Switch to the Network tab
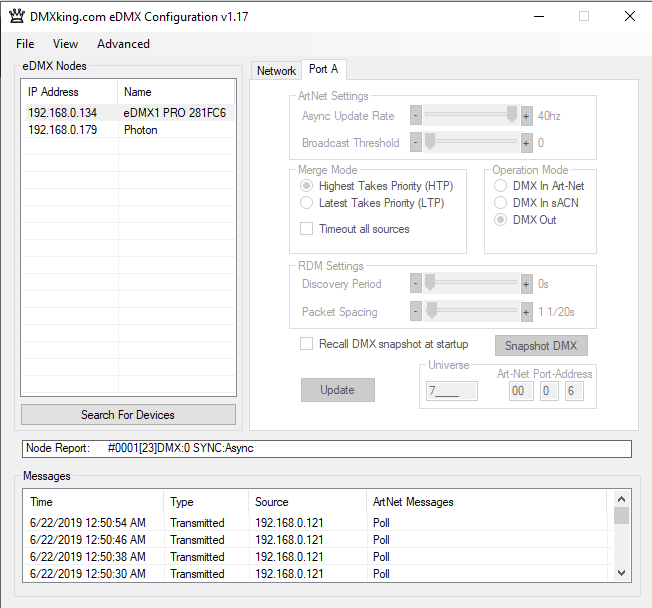This screenshot has height=608, width=652. (276, 71)
